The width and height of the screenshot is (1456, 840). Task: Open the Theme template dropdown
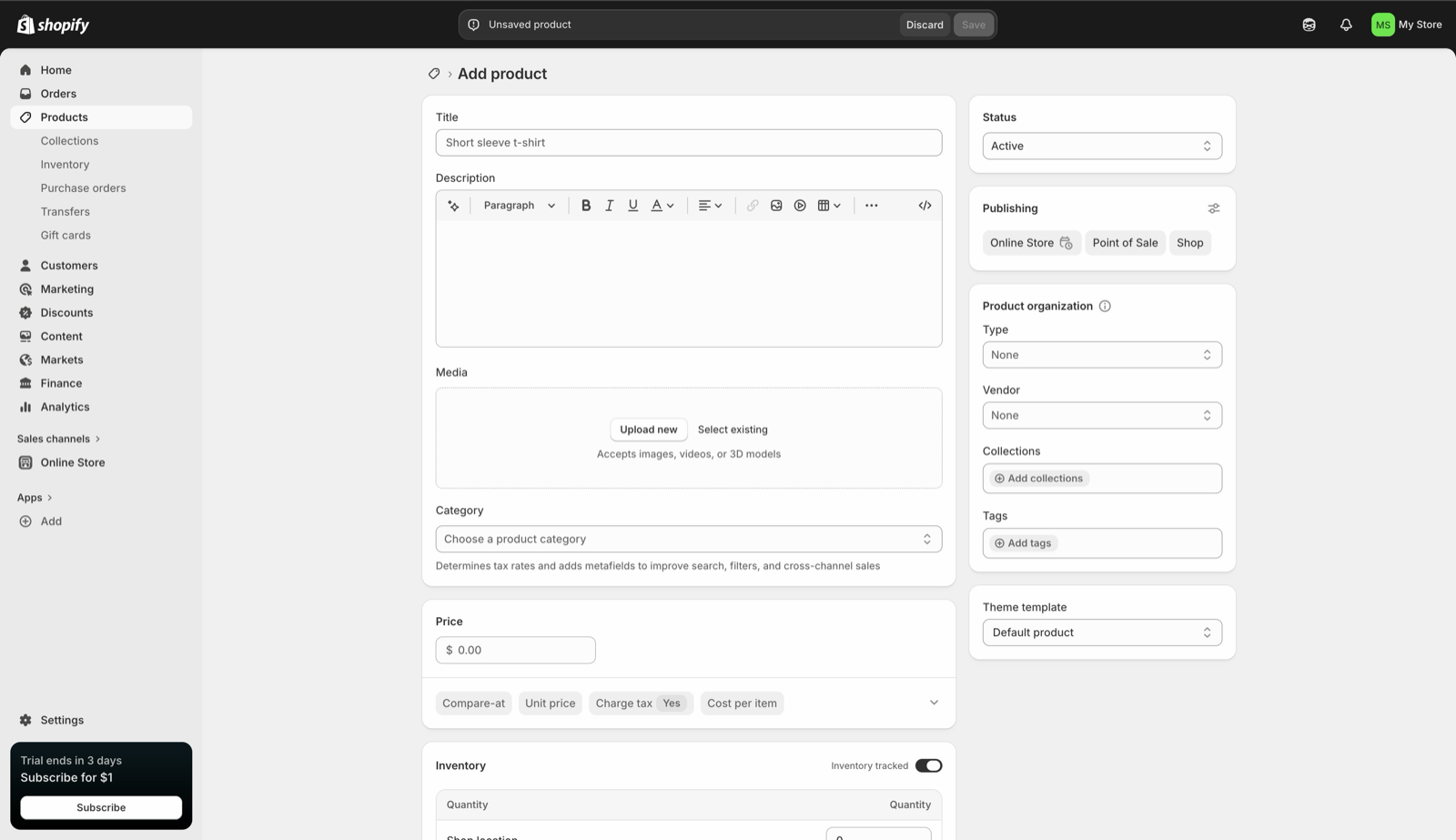(1102, 633)
